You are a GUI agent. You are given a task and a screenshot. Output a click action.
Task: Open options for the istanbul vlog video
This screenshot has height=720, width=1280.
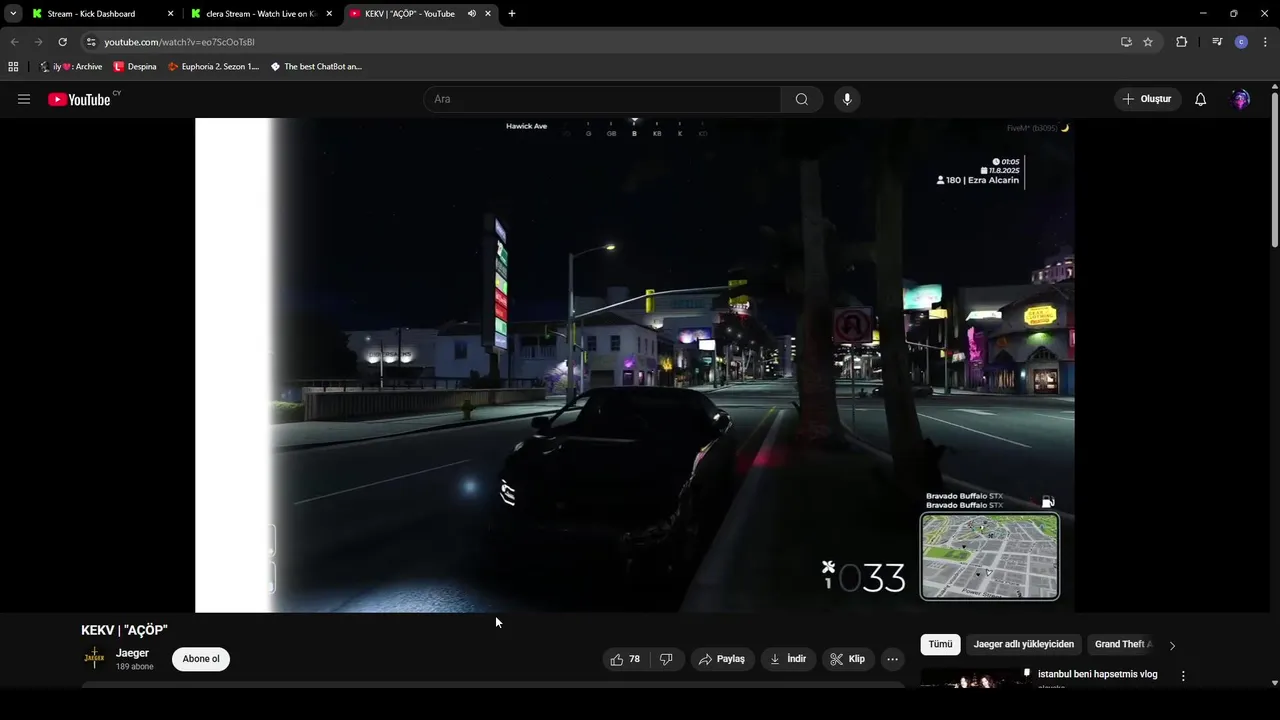click(1183, 676)
